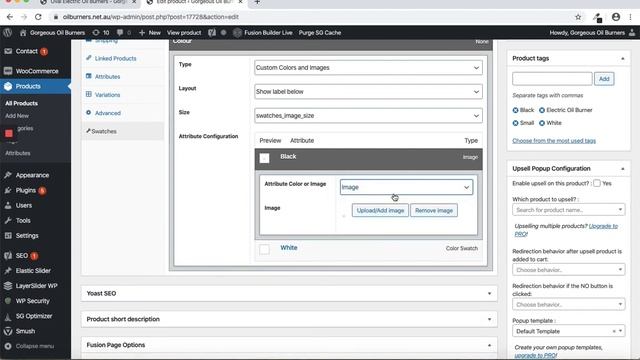
Task: Select the Swatches tab
Action: (x=104, y=131)
